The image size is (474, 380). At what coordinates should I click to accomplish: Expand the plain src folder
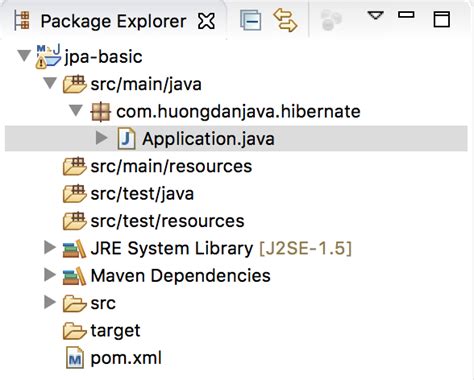point(50,302)
